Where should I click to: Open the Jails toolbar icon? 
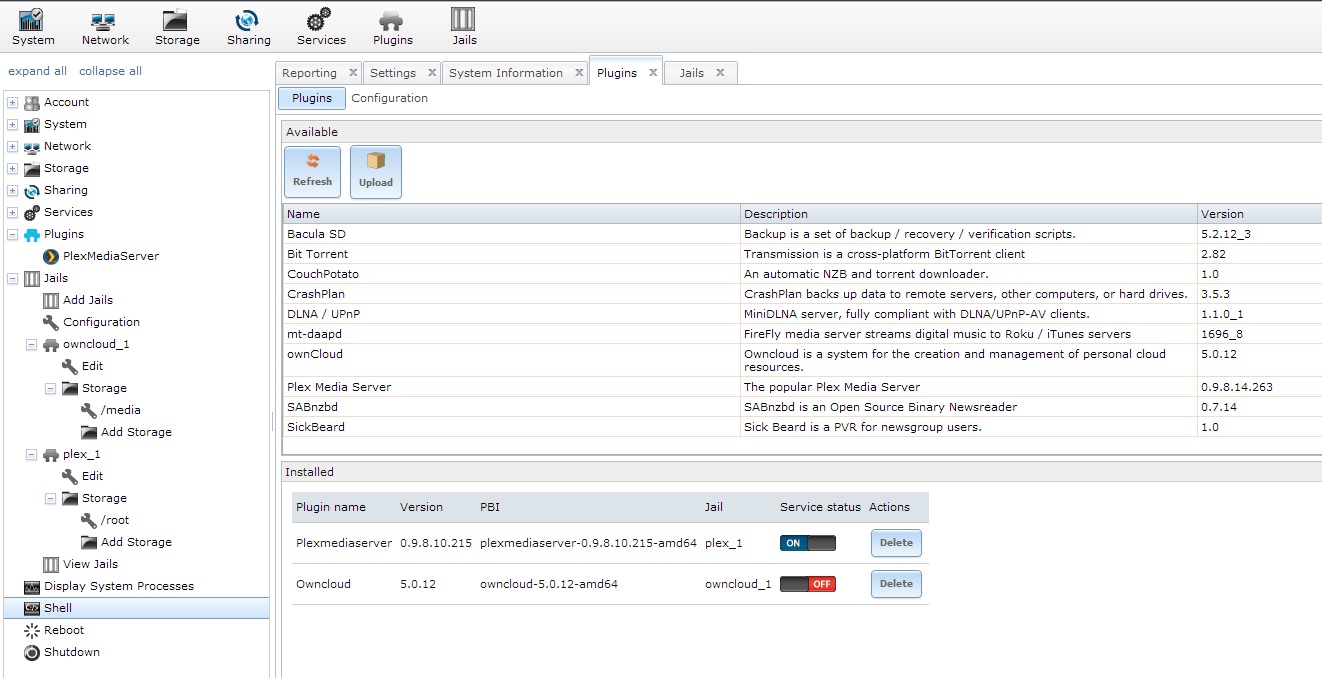464,27
